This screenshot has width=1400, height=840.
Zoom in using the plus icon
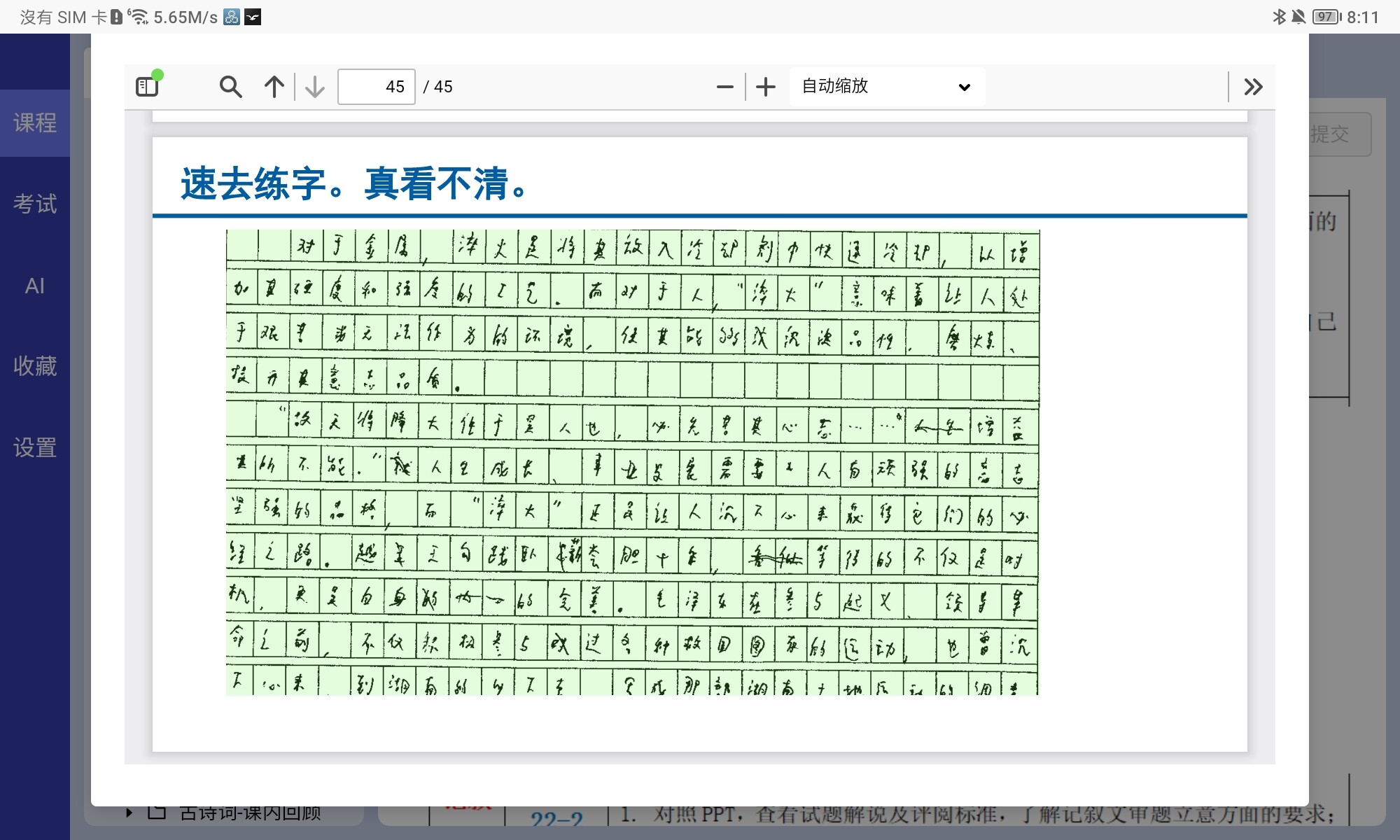click(766, 87)
